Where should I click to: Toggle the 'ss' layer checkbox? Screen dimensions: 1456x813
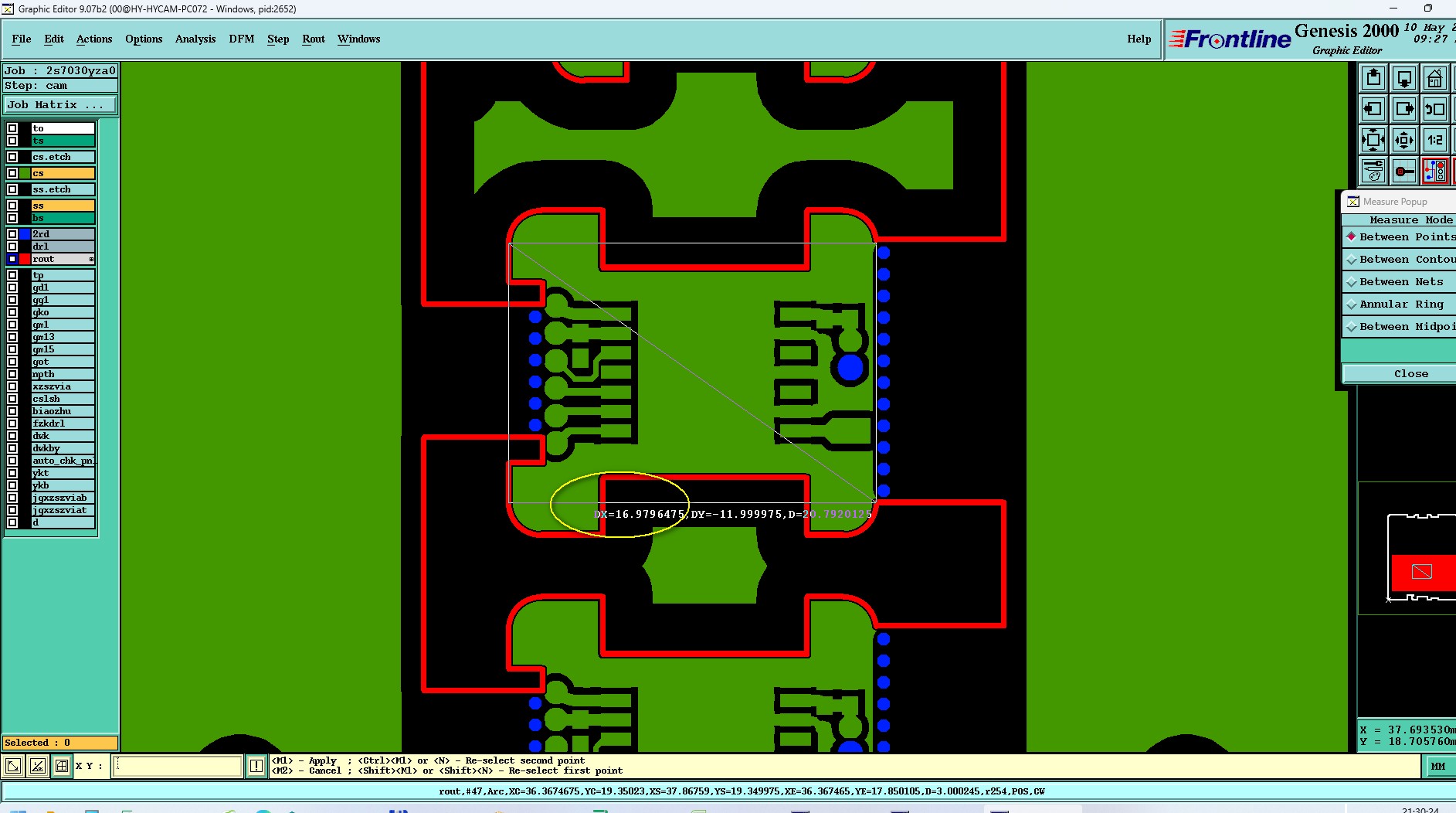tap(12, 206)
